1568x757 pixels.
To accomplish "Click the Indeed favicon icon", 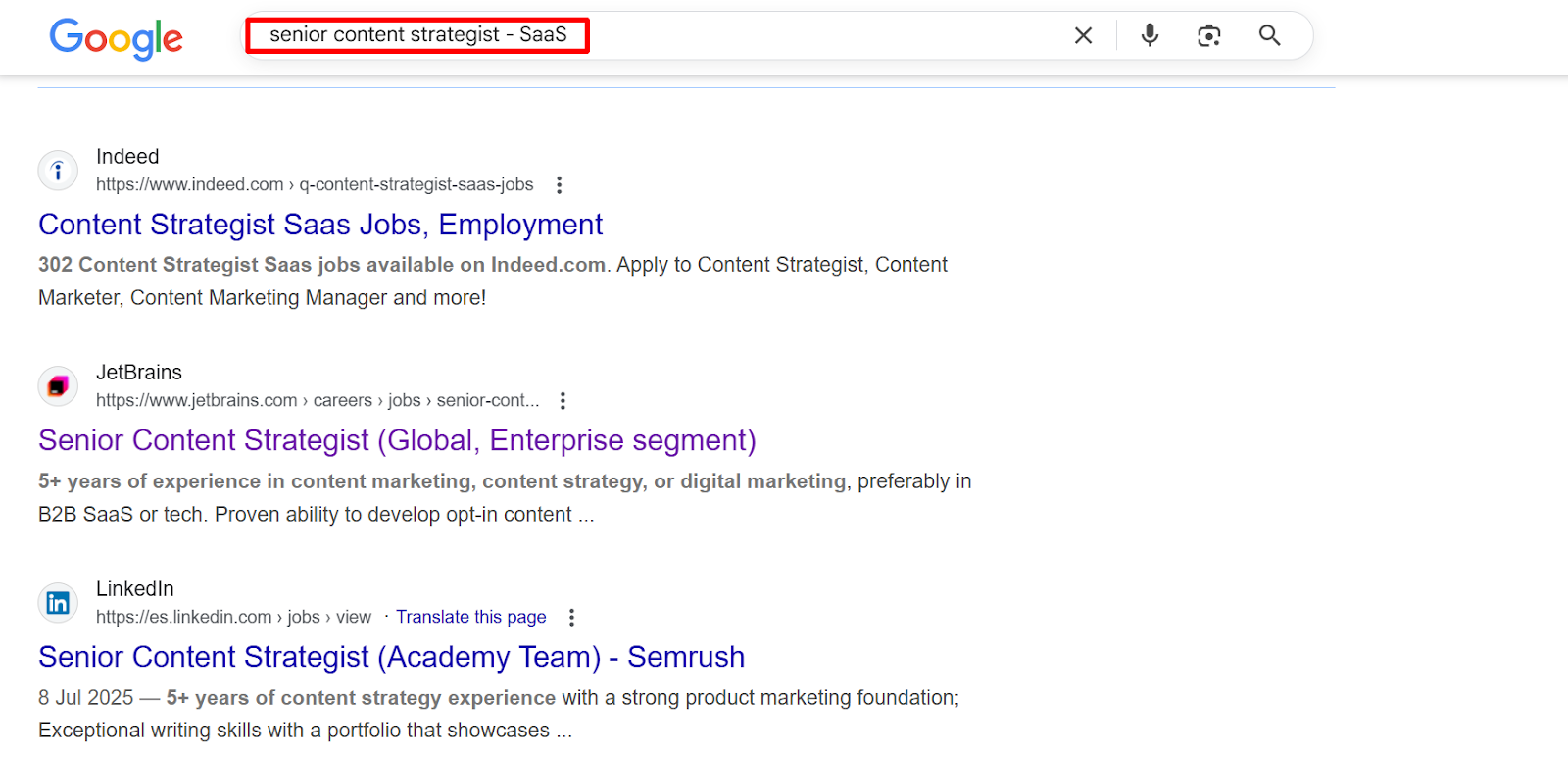I will 58,171.
